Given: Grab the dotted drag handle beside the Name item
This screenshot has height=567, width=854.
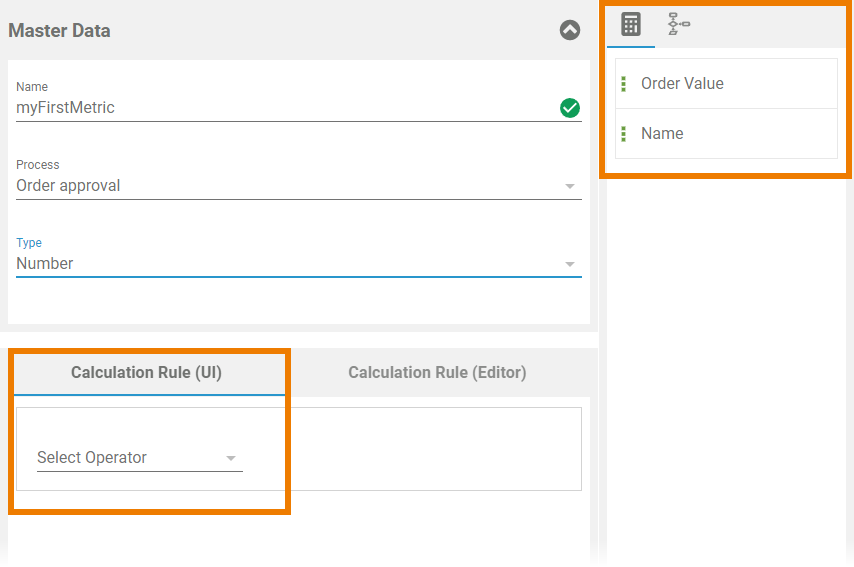Looking at the screenshot, I should click(x=624, y=134).
